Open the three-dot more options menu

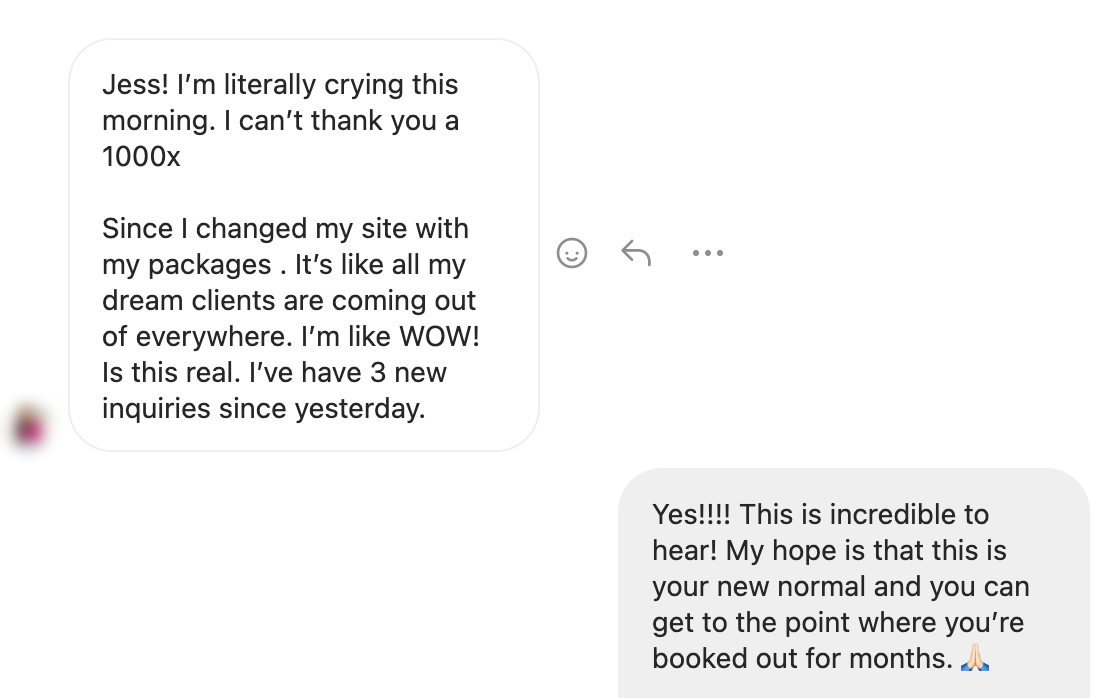[707, 253]
